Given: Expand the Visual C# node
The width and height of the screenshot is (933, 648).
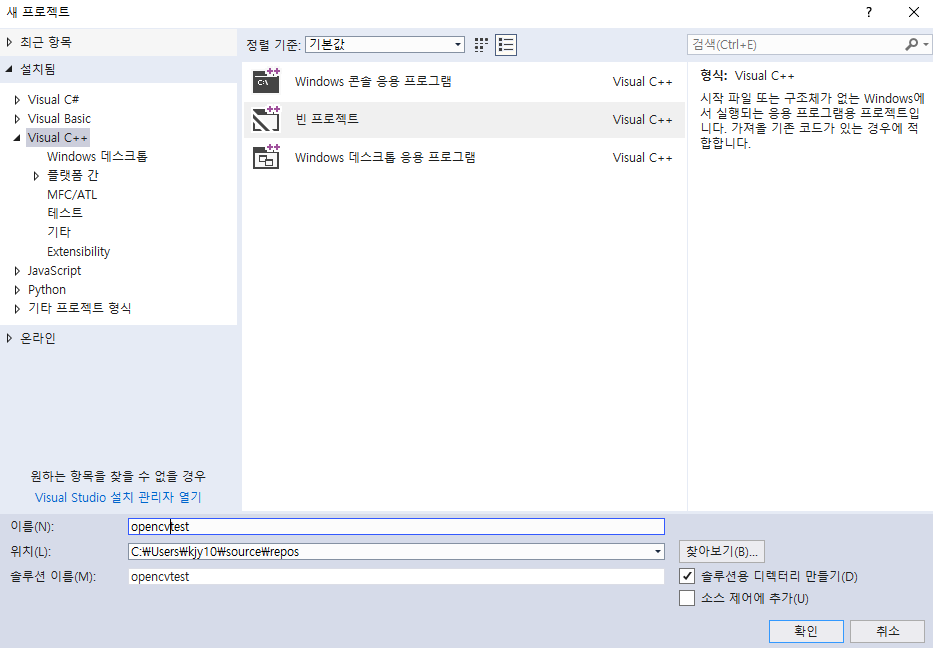Looking at the screenshot, I should pyautogui.click(x=17, y=100).
